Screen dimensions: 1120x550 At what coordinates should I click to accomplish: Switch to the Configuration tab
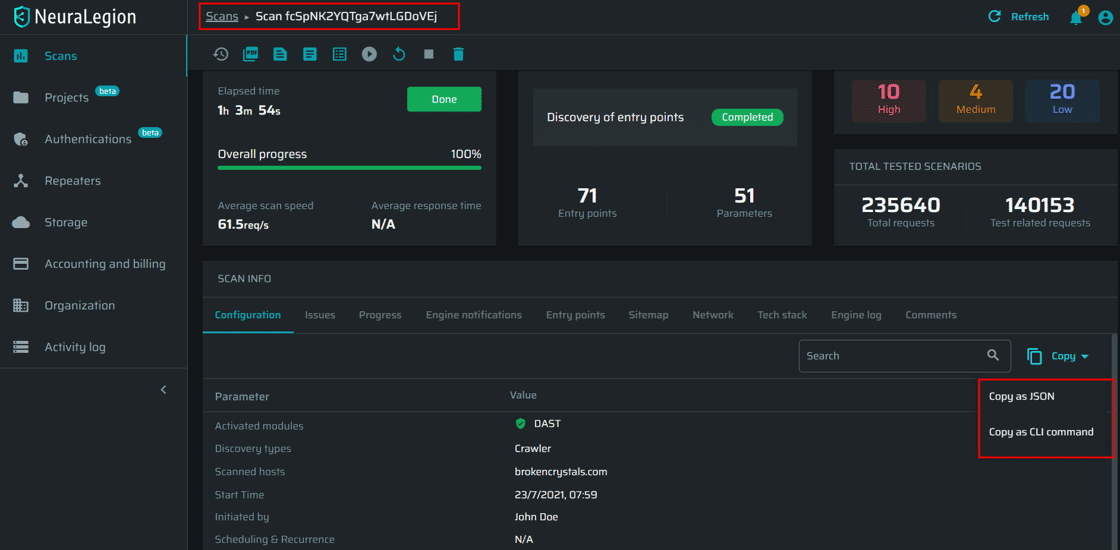pyautogui.click(x=248, y=315)
